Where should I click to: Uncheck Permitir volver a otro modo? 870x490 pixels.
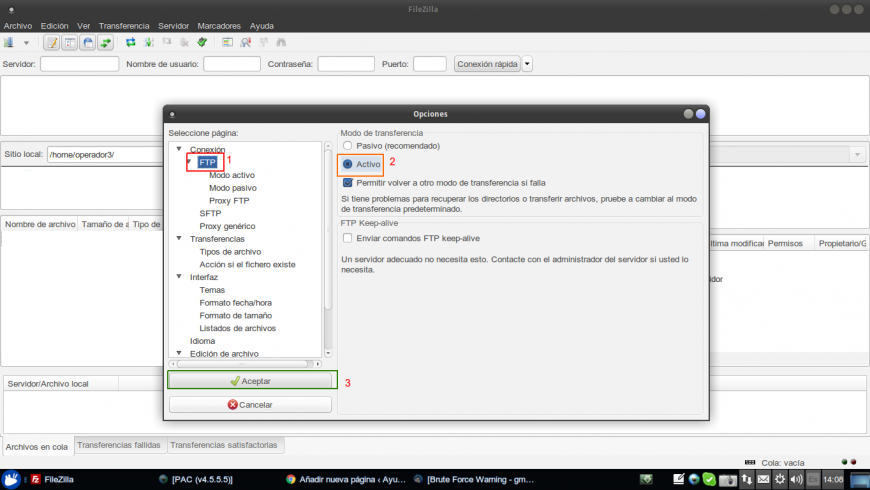point(348,183)
